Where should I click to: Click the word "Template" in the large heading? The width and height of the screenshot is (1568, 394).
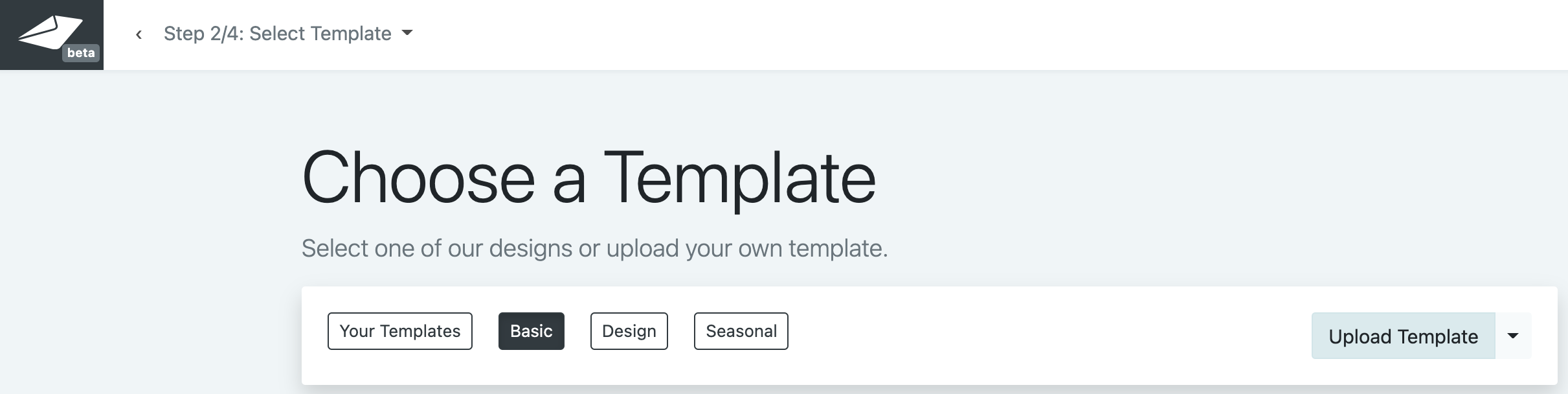point(739,178)
